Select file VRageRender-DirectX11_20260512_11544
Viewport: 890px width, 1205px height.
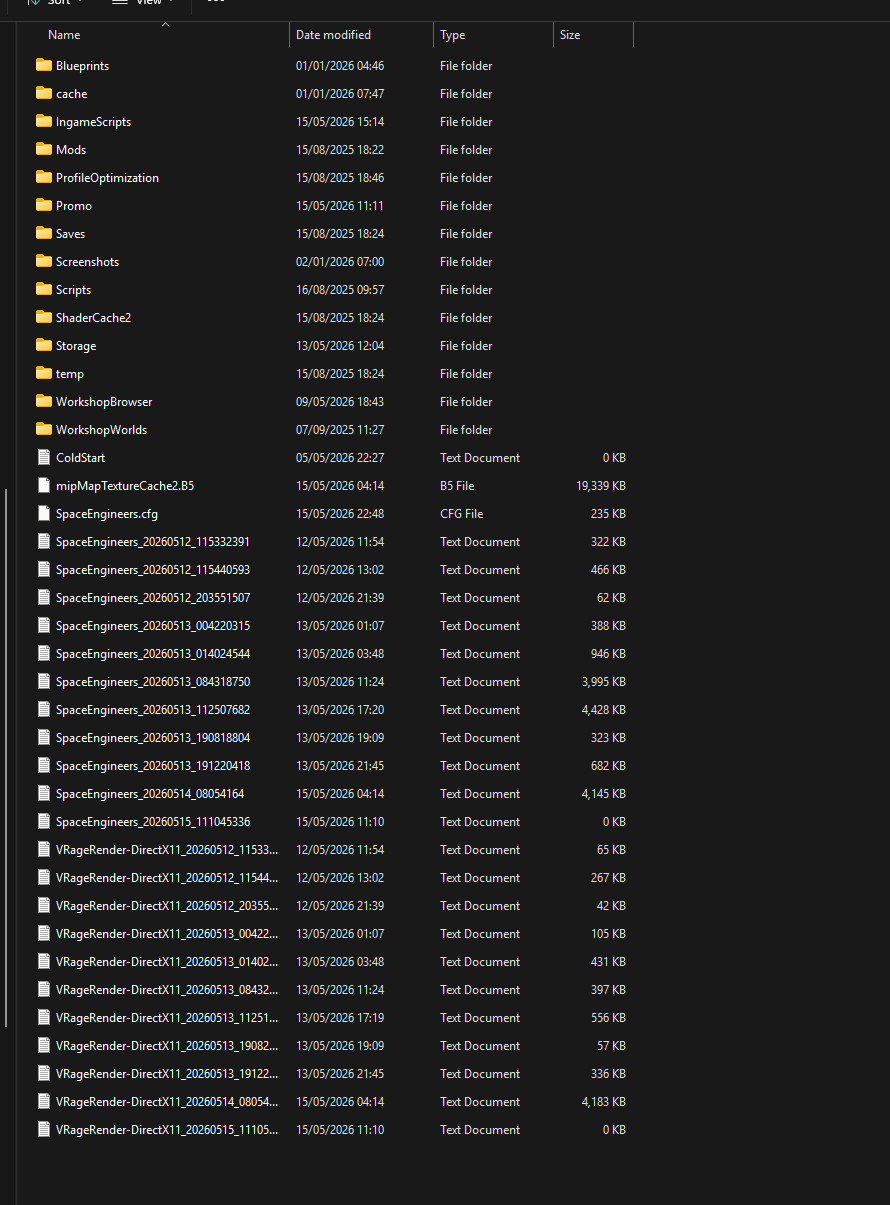[167, 877]
